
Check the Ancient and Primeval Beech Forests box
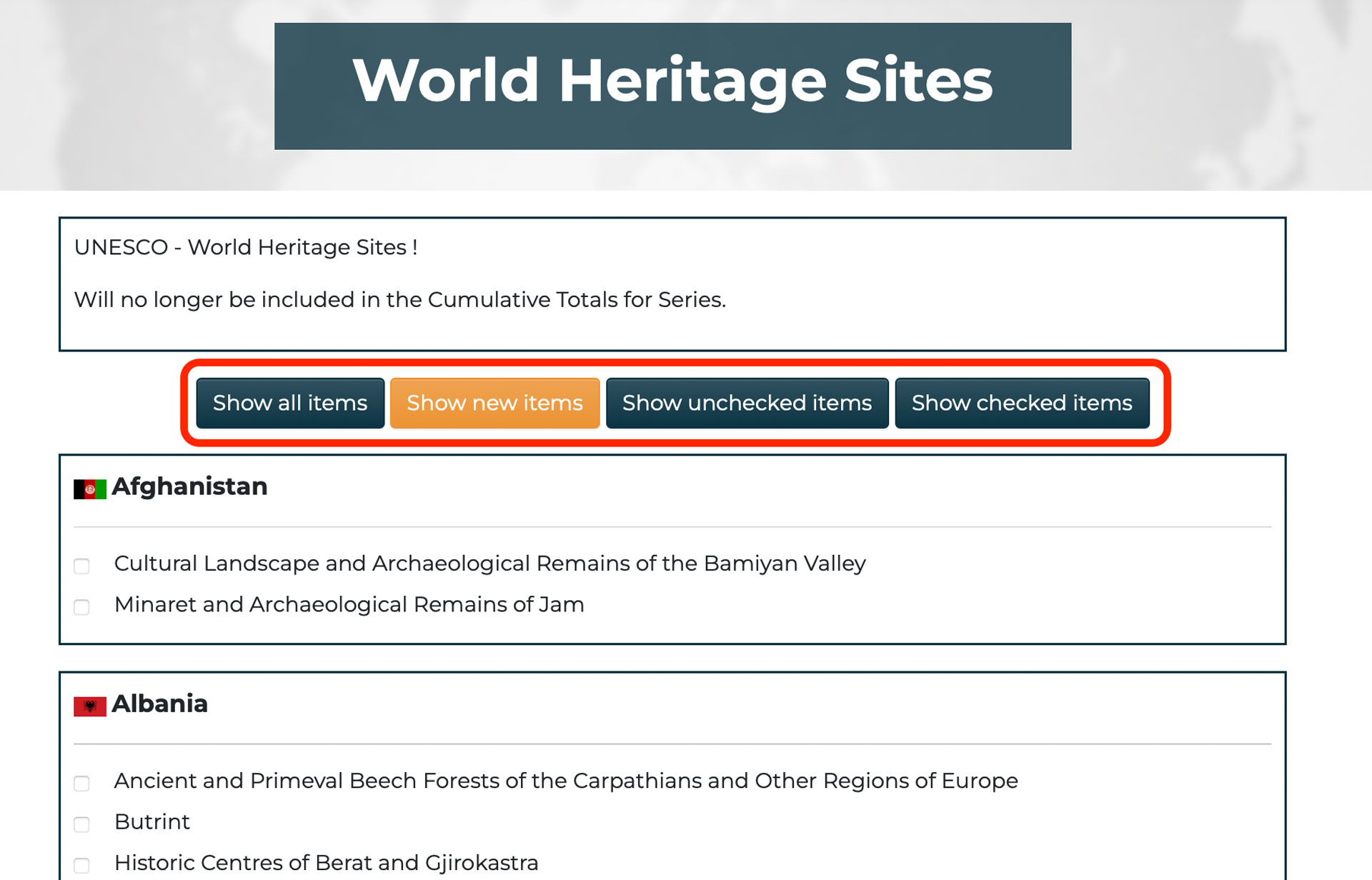pos(82,784)
